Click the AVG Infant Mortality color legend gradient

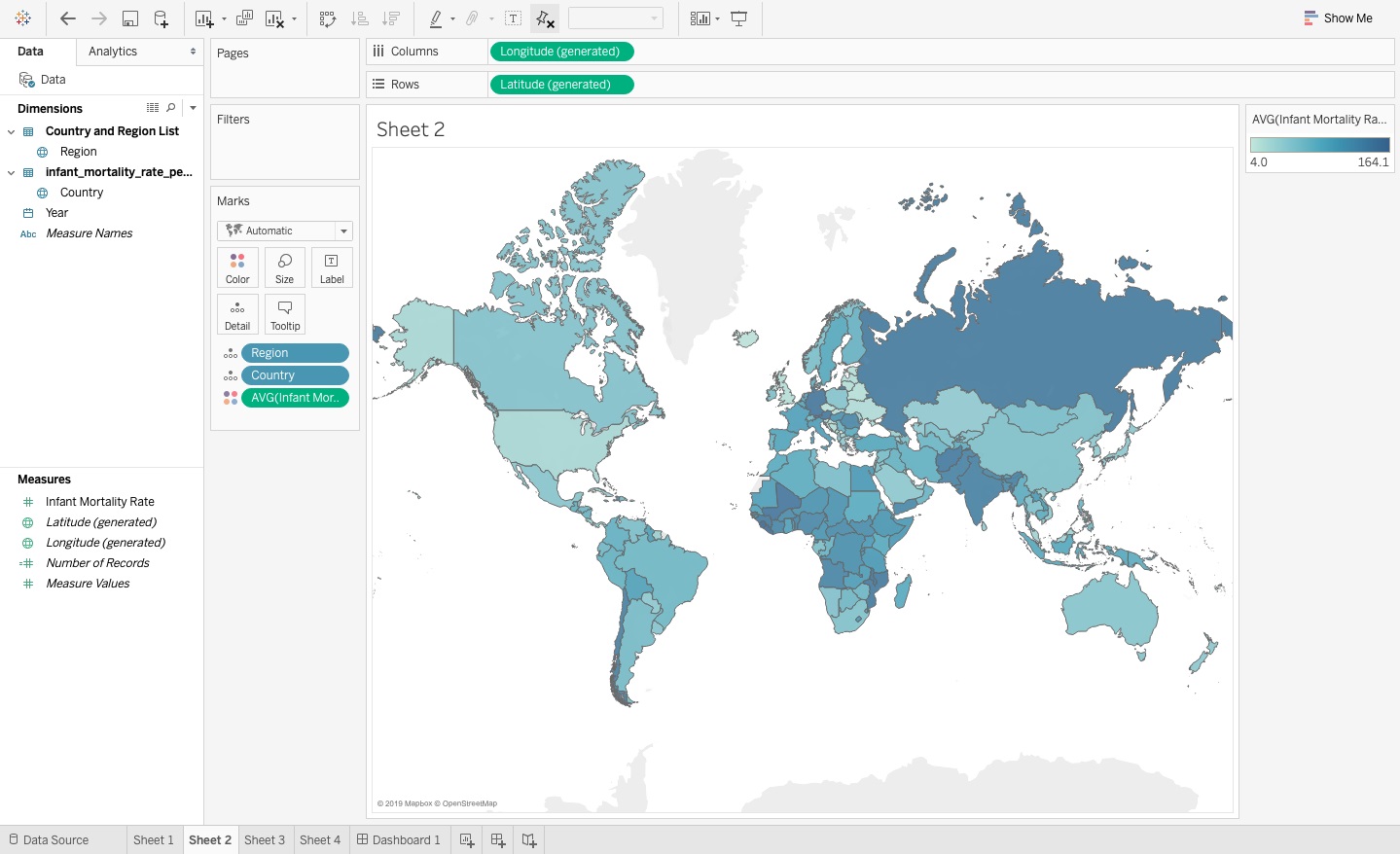pyautogui.click(x=1319, y=145)
